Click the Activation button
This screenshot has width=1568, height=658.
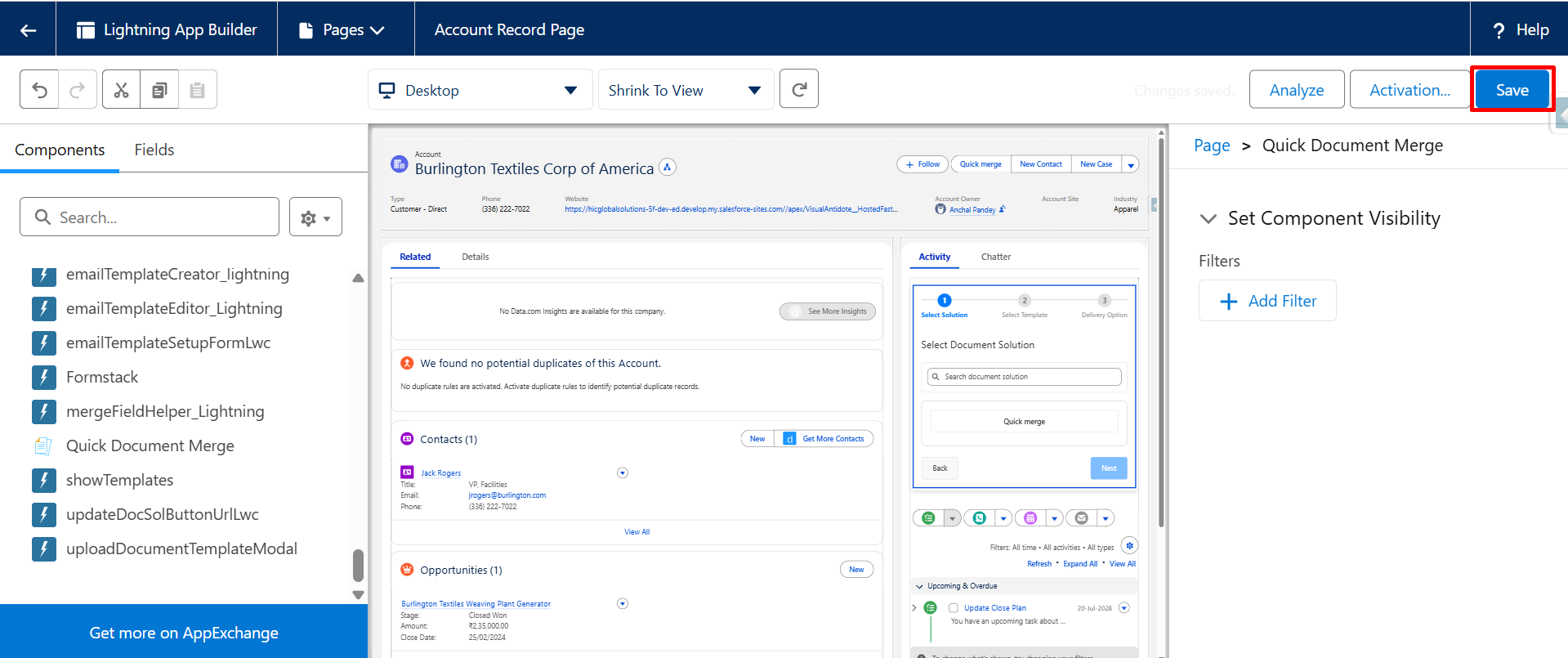[x=1410, y=90]
